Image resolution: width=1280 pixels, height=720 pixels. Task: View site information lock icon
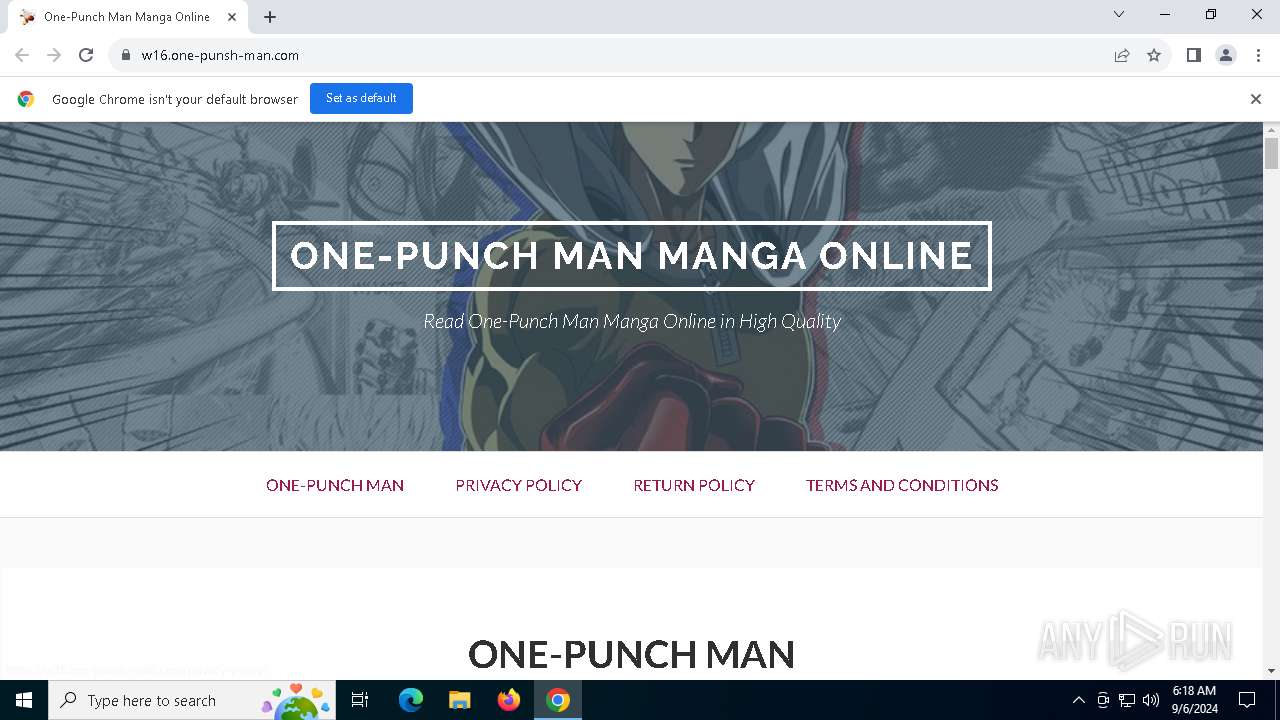[x=126, y=55]
